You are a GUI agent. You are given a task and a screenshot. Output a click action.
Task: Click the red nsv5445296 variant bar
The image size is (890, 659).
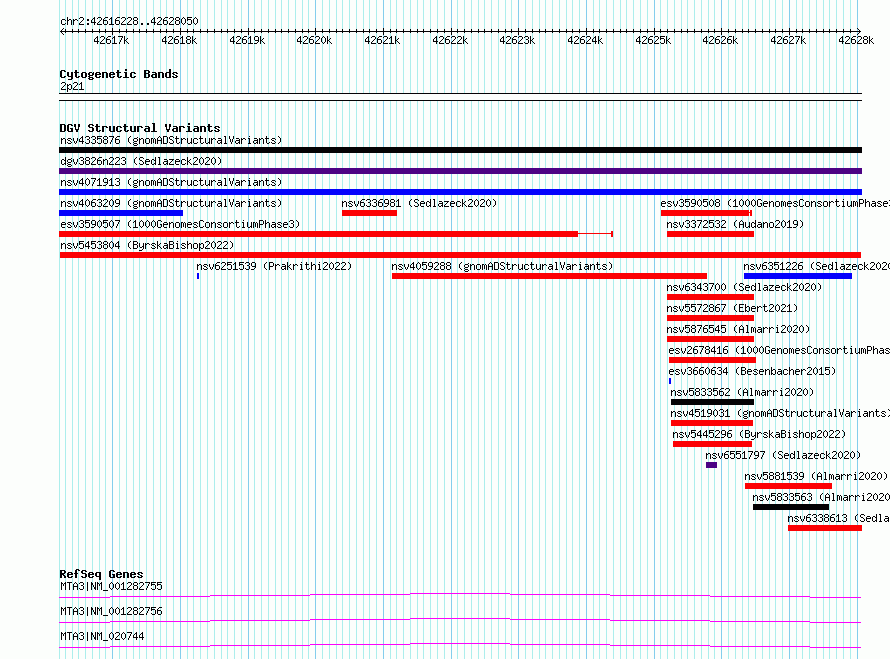712,444
